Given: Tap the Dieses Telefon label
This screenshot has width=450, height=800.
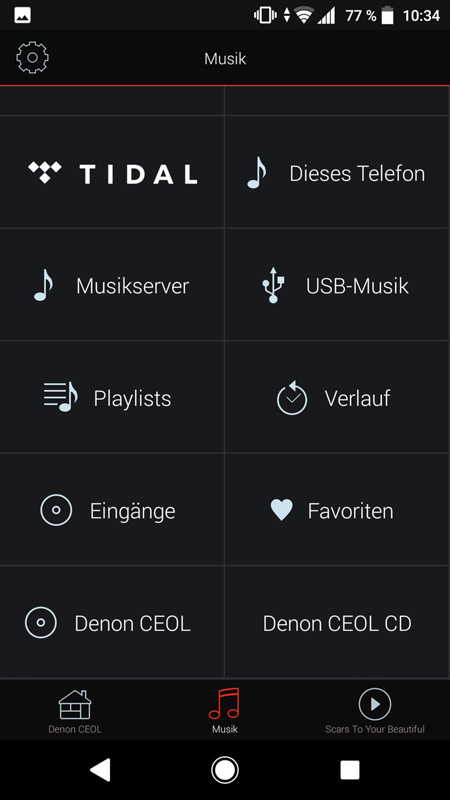Looking at the screenshot, I should pyautogui.click(x=357, y=173).
